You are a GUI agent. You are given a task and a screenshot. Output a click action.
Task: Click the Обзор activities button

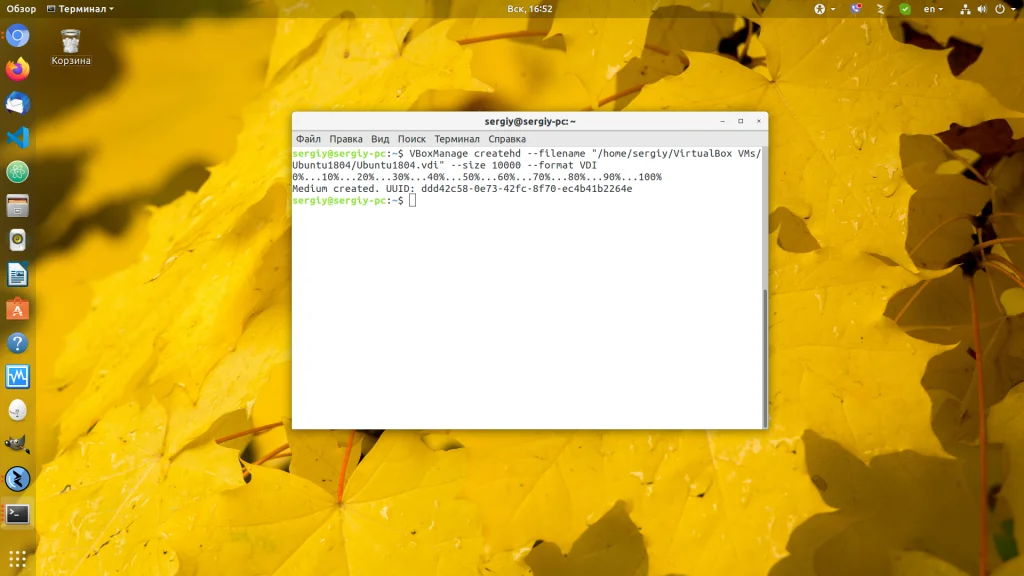point(21,9)
